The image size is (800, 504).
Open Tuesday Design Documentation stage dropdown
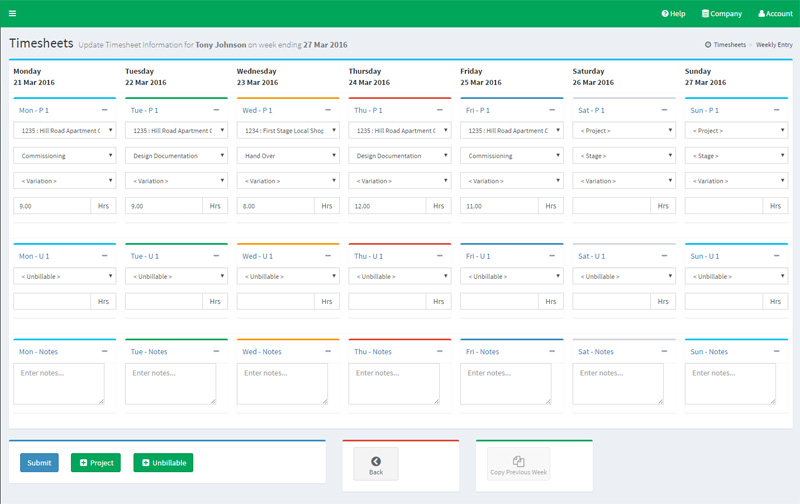pos(177,156)
